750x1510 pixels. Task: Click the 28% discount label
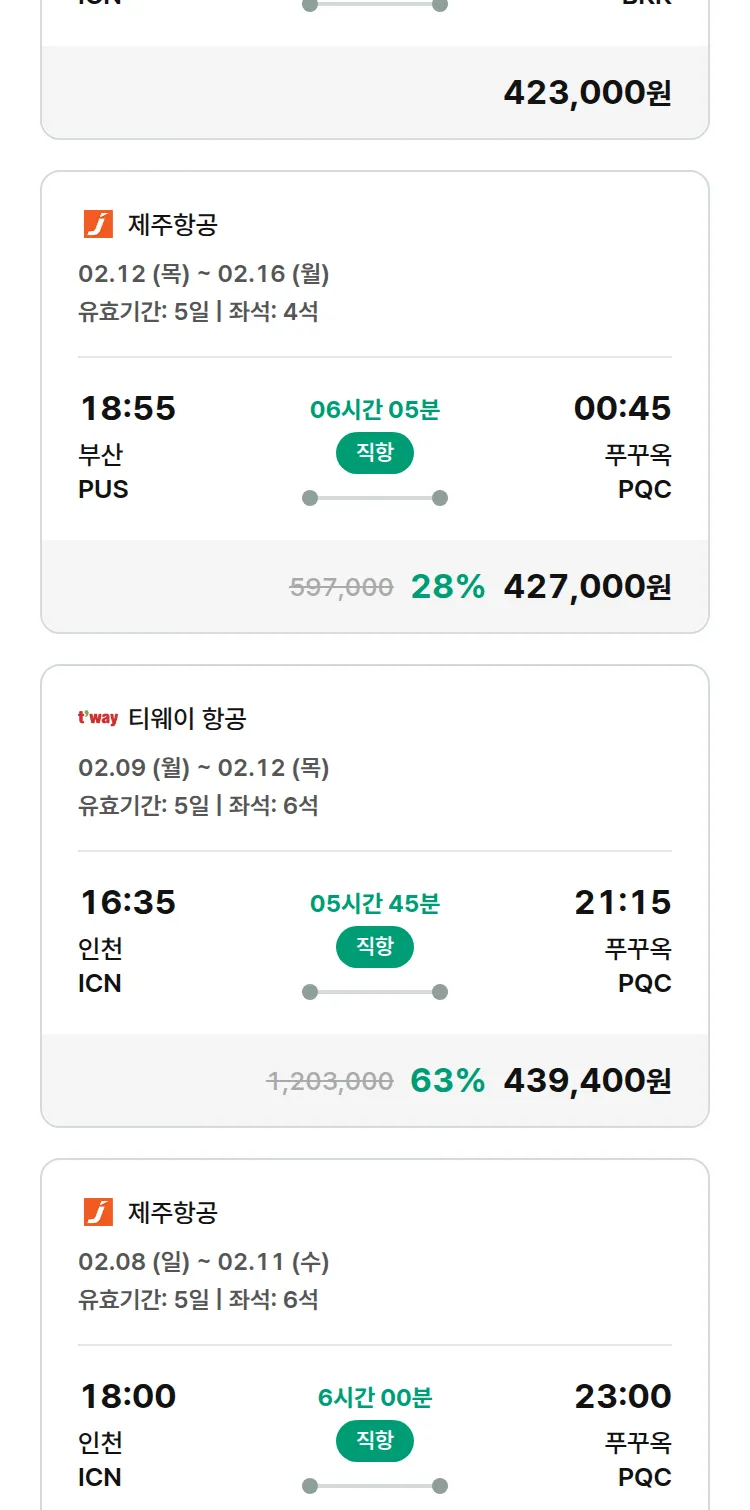point(448,587)
